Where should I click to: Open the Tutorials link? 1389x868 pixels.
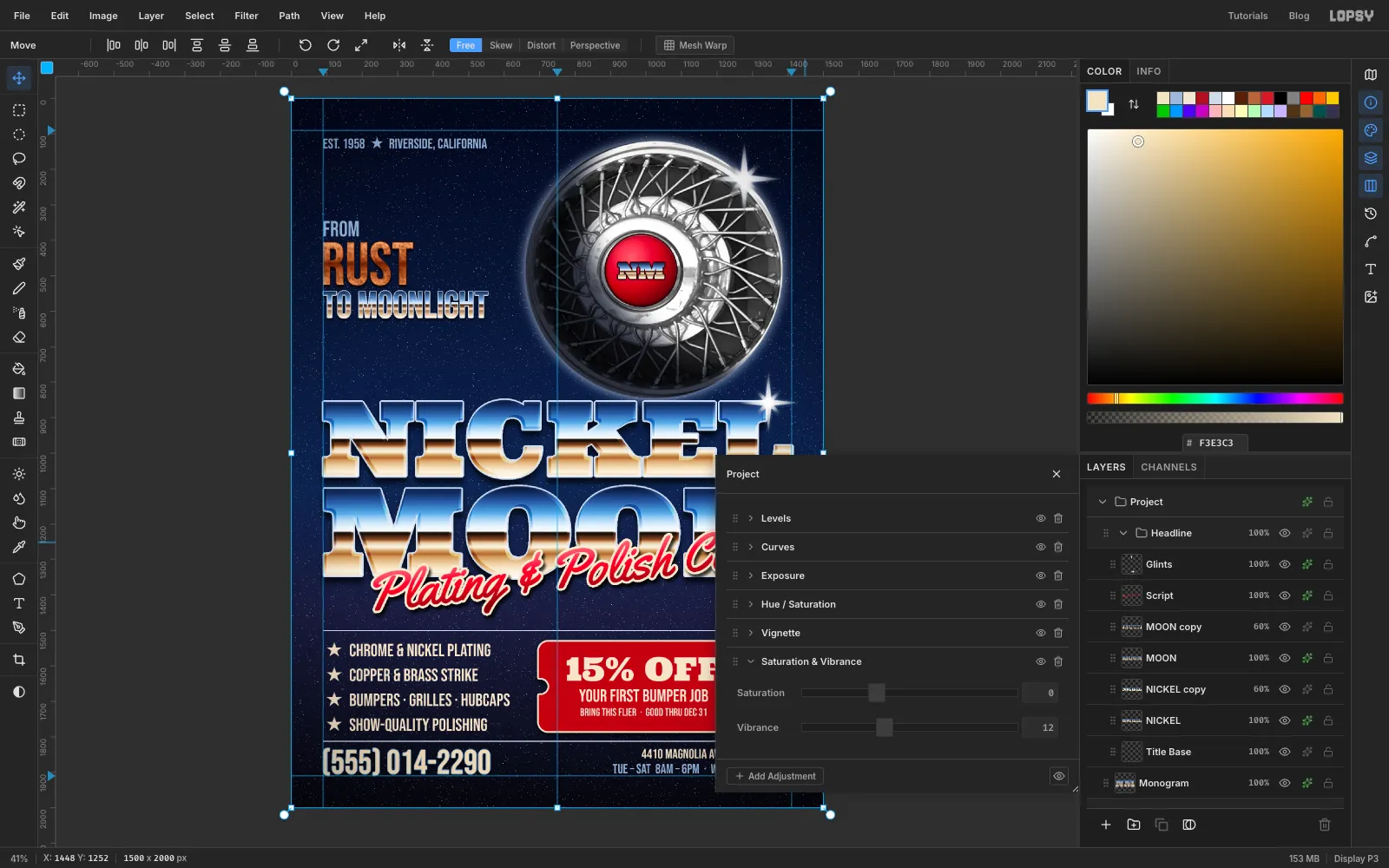coord(1247,16)
